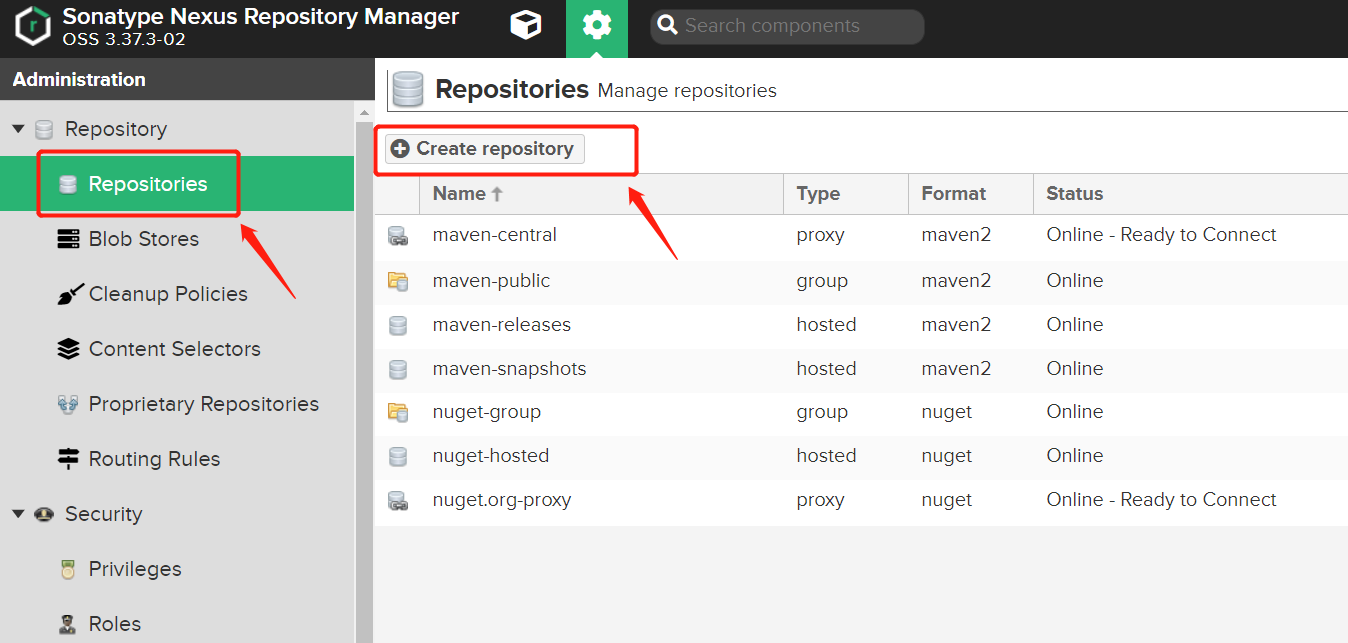The width and height of the screenshot is (1348, 643).
Task: Click the sidebar scrollbar up arrow
Action: pos(364,113)
